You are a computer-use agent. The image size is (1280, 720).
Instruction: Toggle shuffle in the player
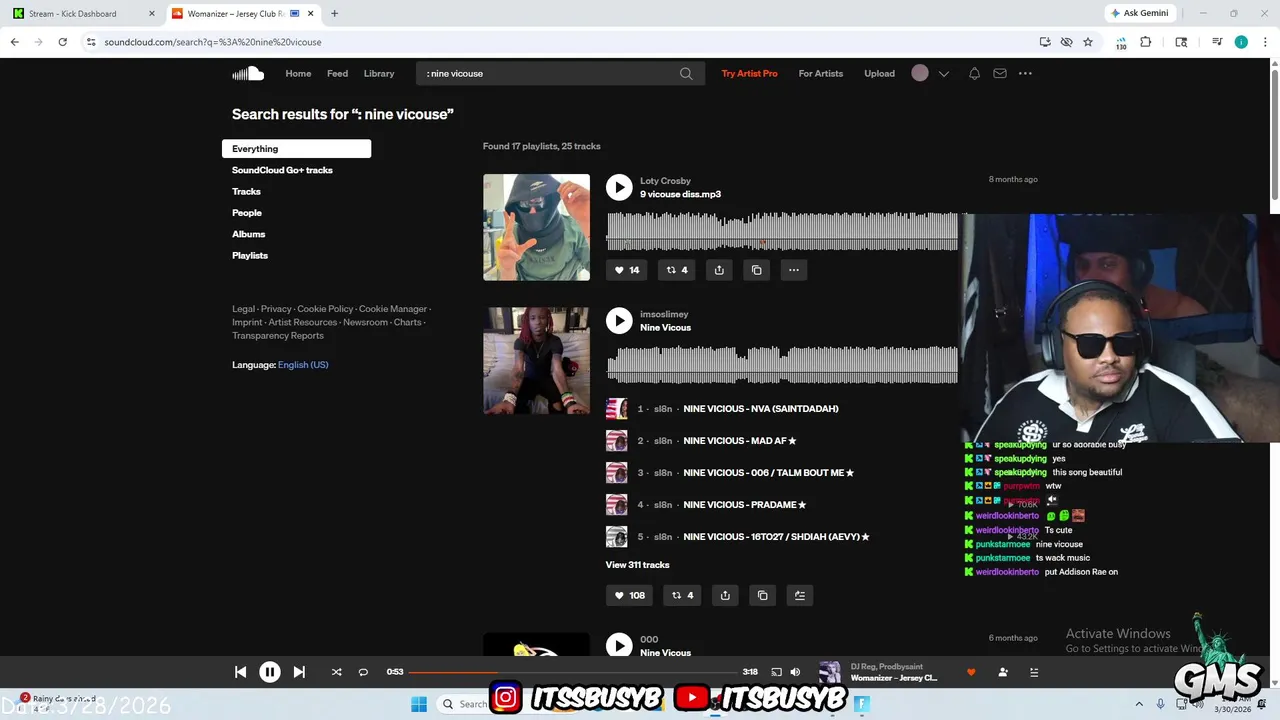[336, 672]
